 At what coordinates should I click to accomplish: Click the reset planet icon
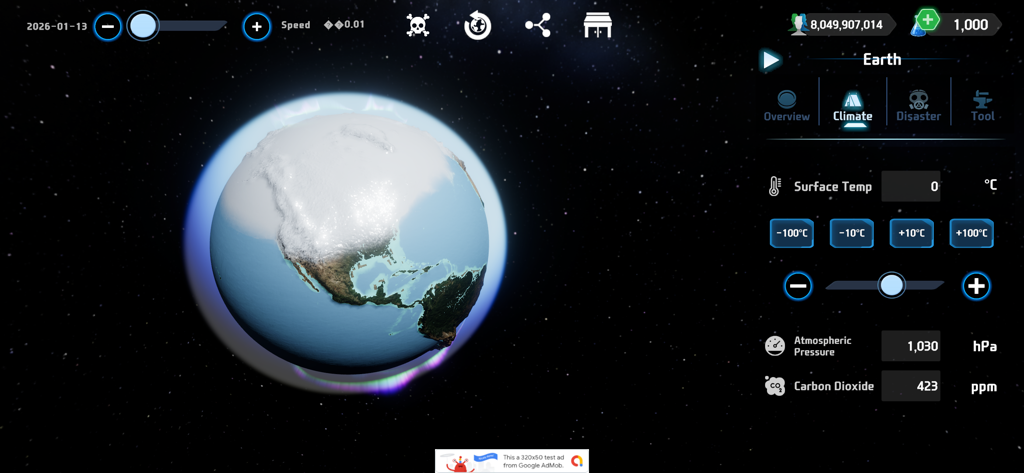point(476,26)
